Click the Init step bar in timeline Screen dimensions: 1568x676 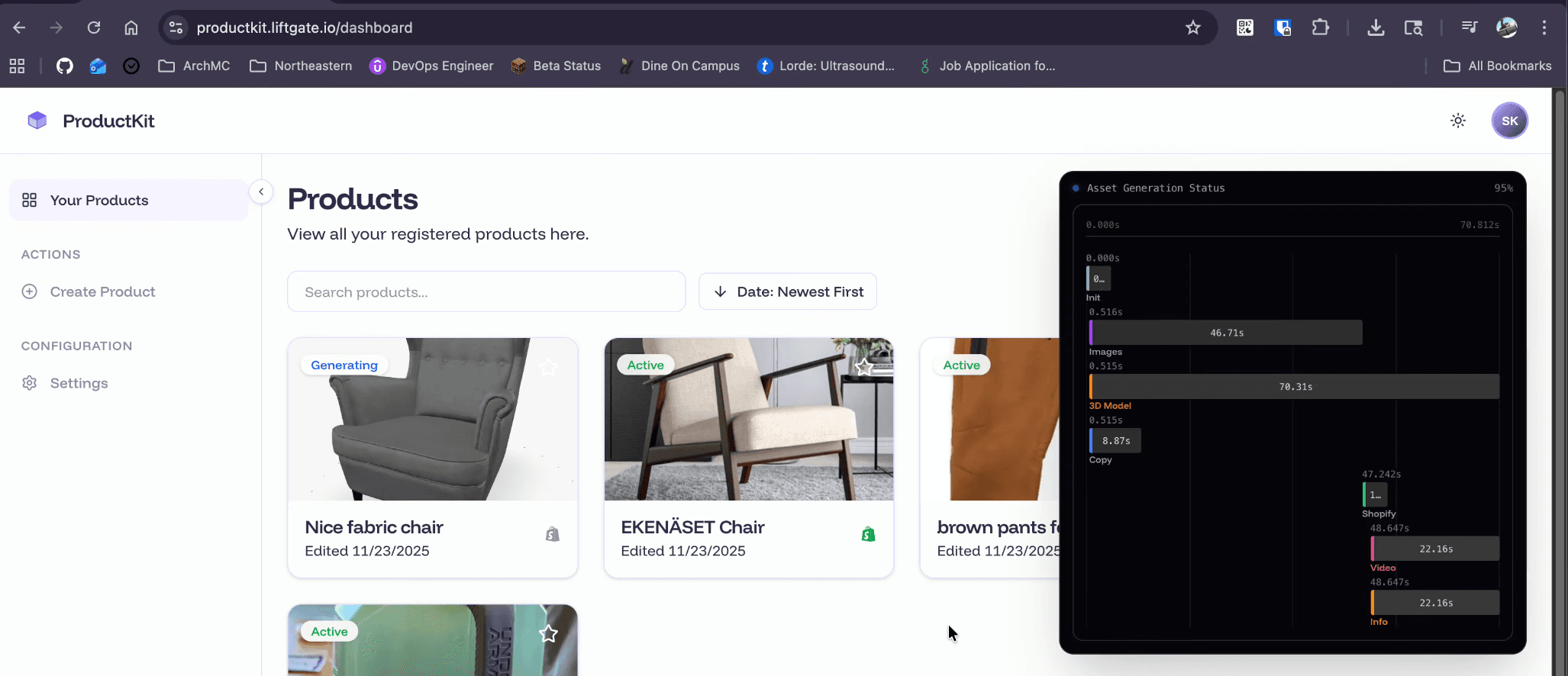[x=1099, y=278]
